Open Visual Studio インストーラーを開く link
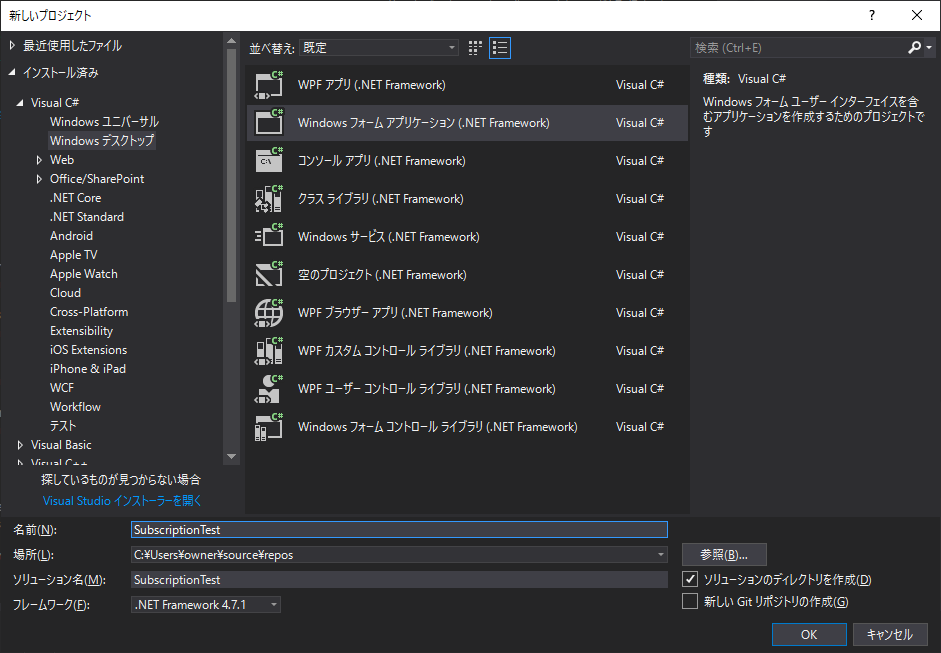 coord(122,501)
